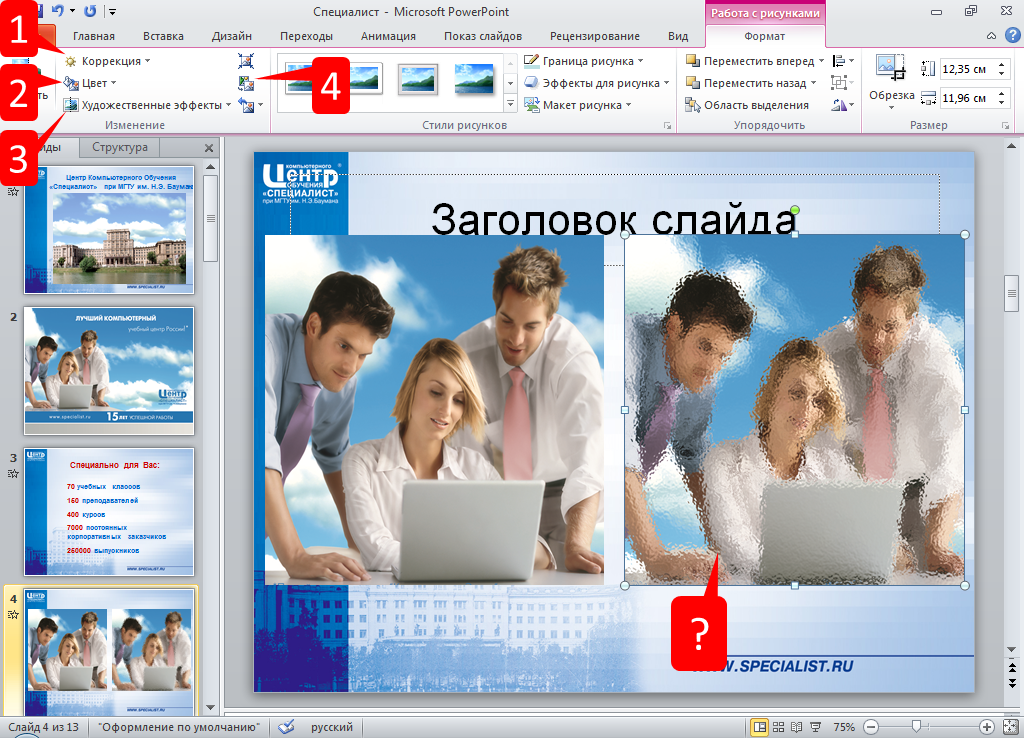Fit slide to current window icon

(x=1009, y=727)
